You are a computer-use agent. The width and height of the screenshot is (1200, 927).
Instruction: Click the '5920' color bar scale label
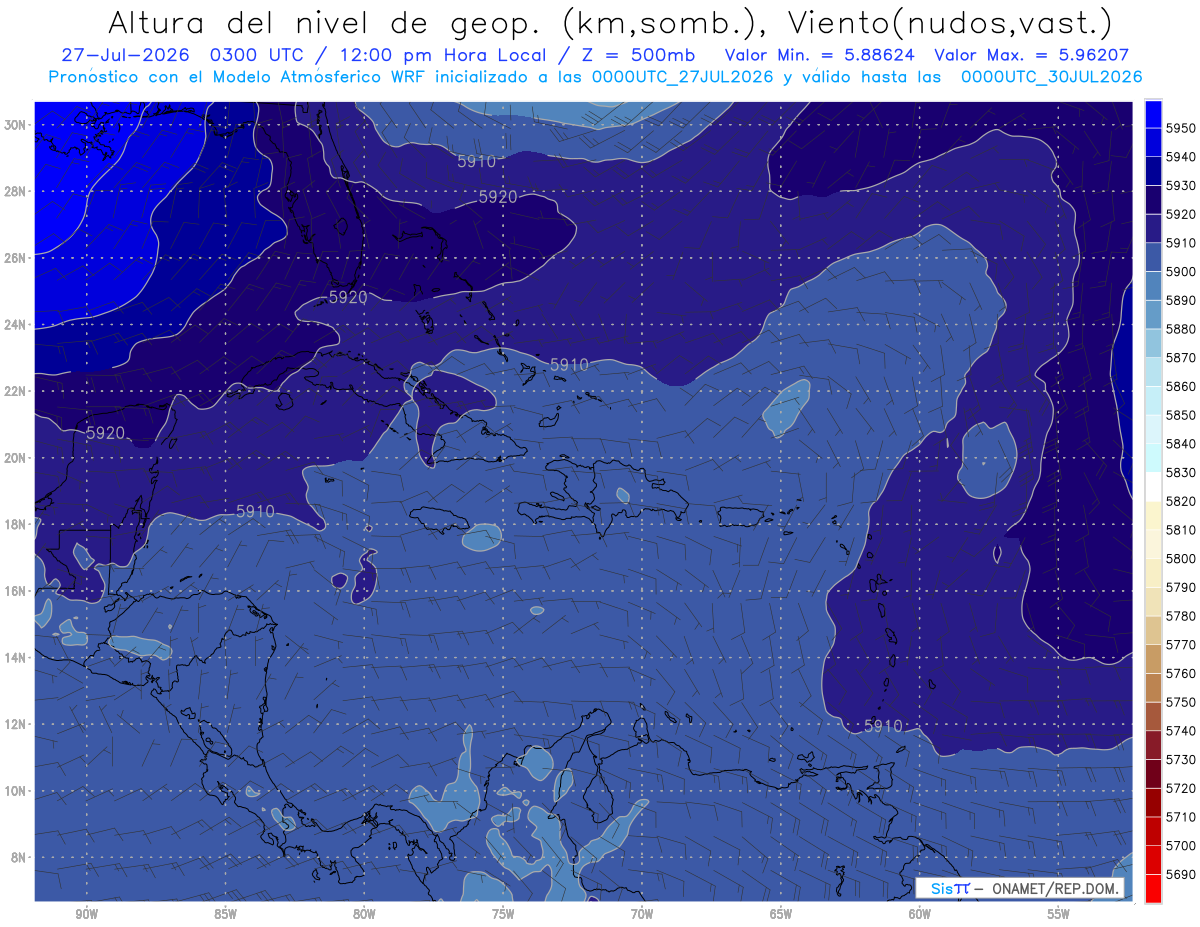coord(1181,215)
